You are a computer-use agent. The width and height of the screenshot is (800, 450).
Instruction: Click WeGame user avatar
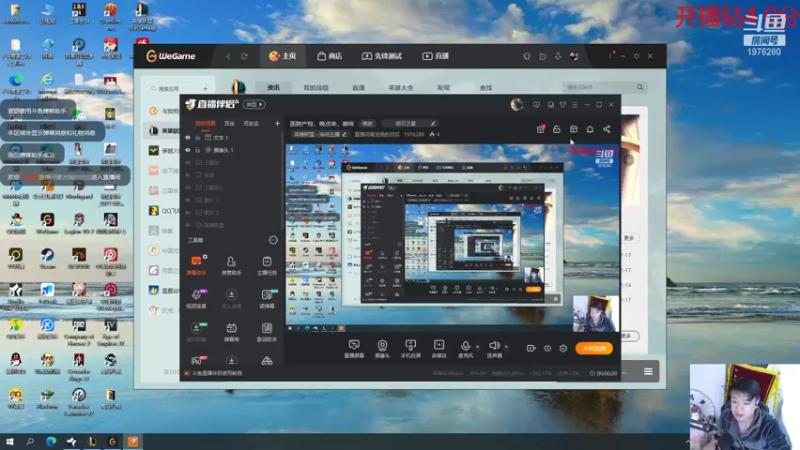pos(574,56)
